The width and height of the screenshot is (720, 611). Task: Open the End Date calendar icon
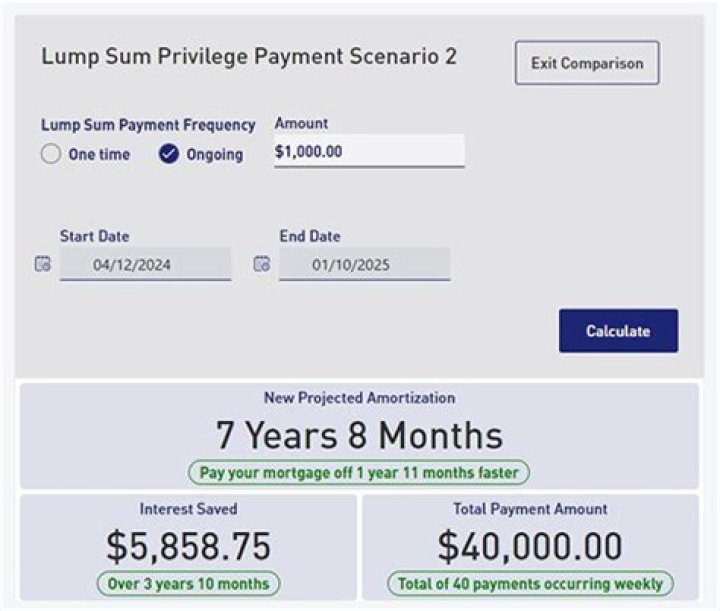coord(262,265)
